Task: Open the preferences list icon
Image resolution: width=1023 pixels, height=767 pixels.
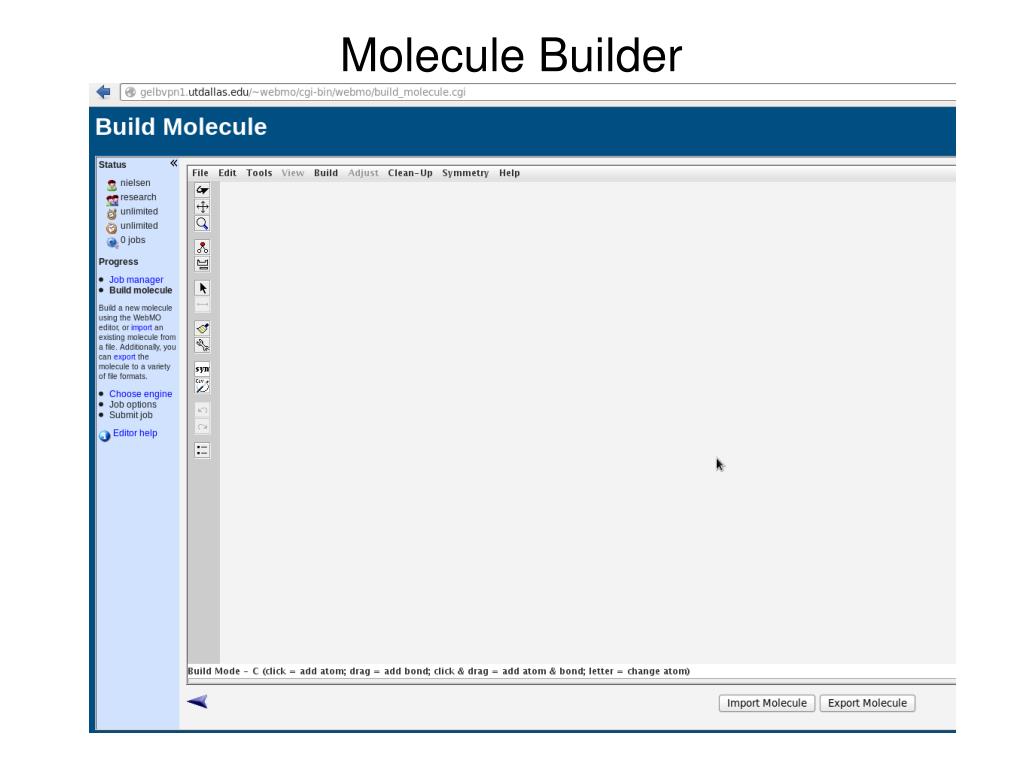Action: click(x=202, y=451)
